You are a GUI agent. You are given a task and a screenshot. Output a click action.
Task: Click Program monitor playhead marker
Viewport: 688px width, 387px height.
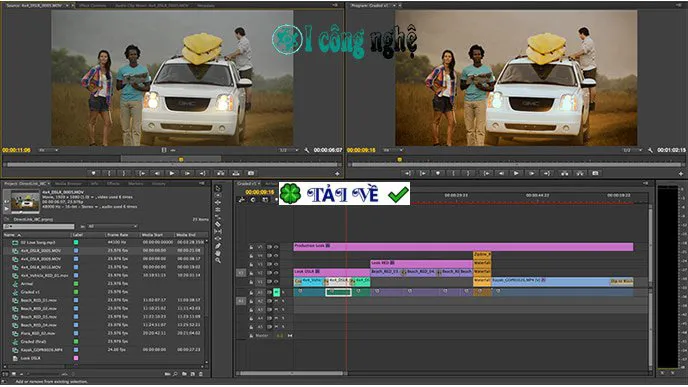399,160
